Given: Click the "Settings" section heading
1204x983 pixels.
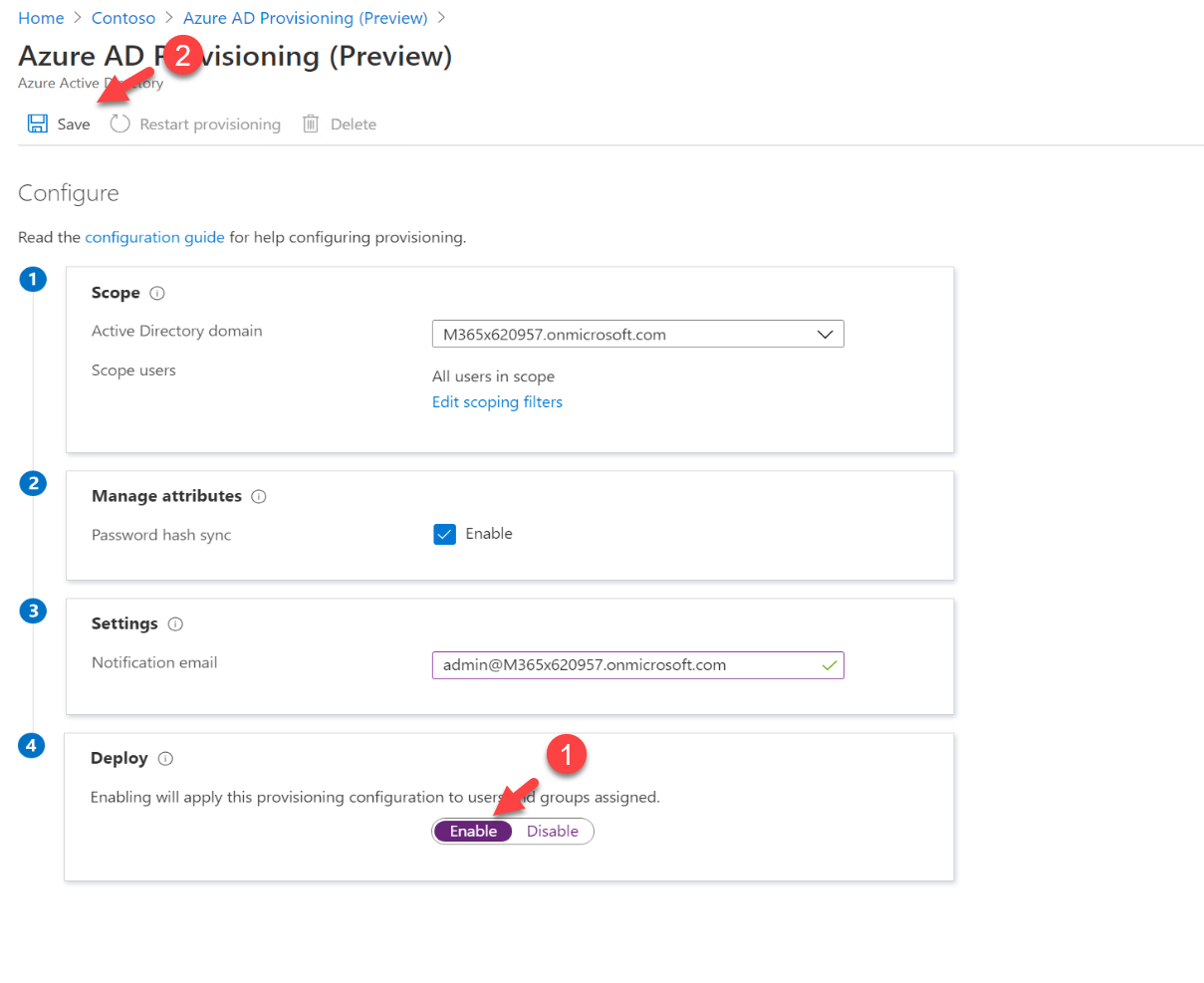Looking at the screenshot, I should click(124, 623).
